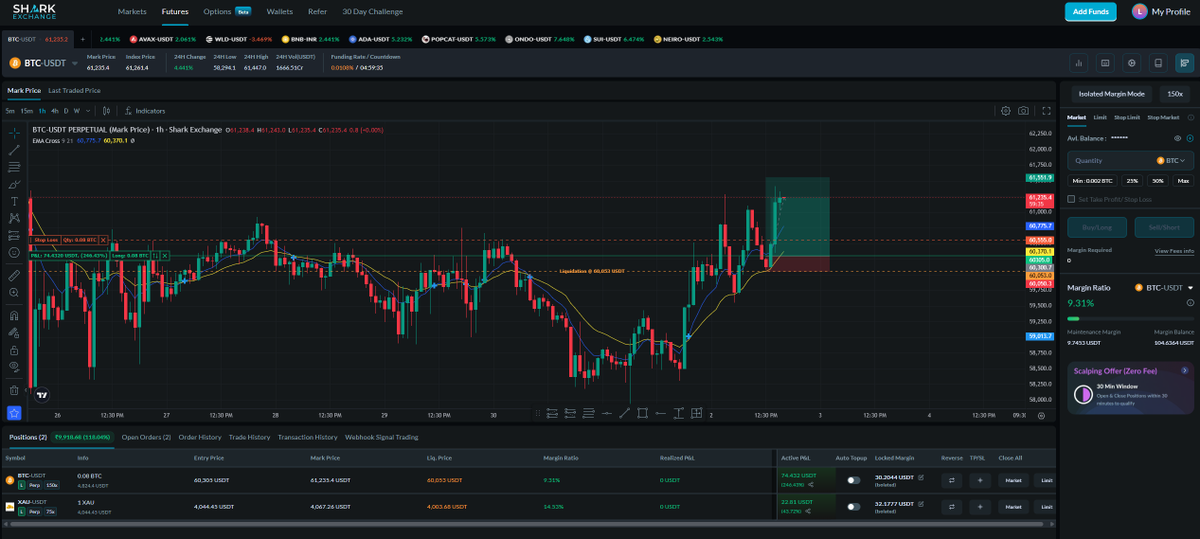The height and width of the screenshot is (539, 1200).
Task: Expand more timeframes dropdown arrow
Action: 86,111
